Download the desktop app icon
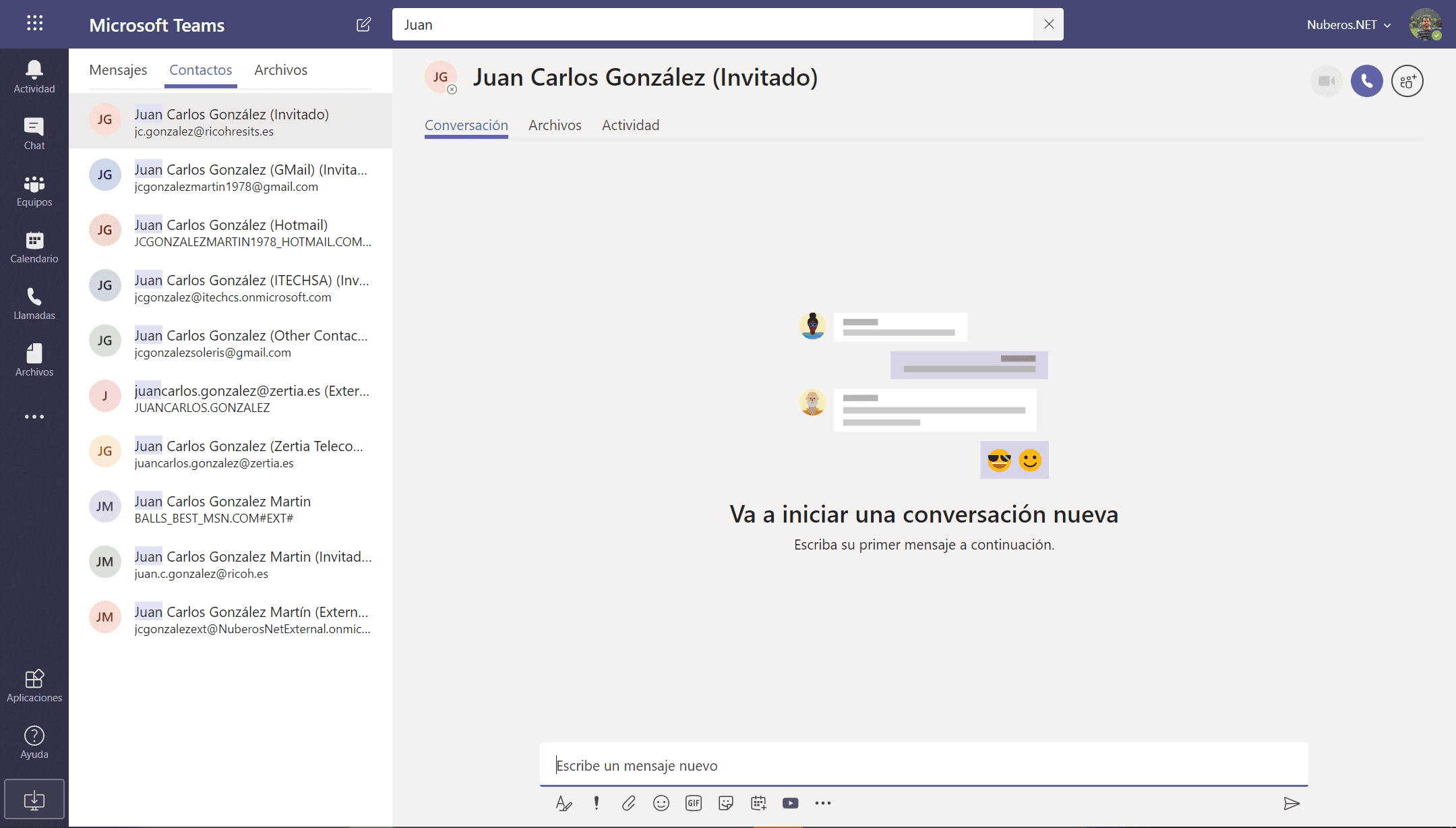The width and height of the screenshot is (1456, 828). (34, 800)
